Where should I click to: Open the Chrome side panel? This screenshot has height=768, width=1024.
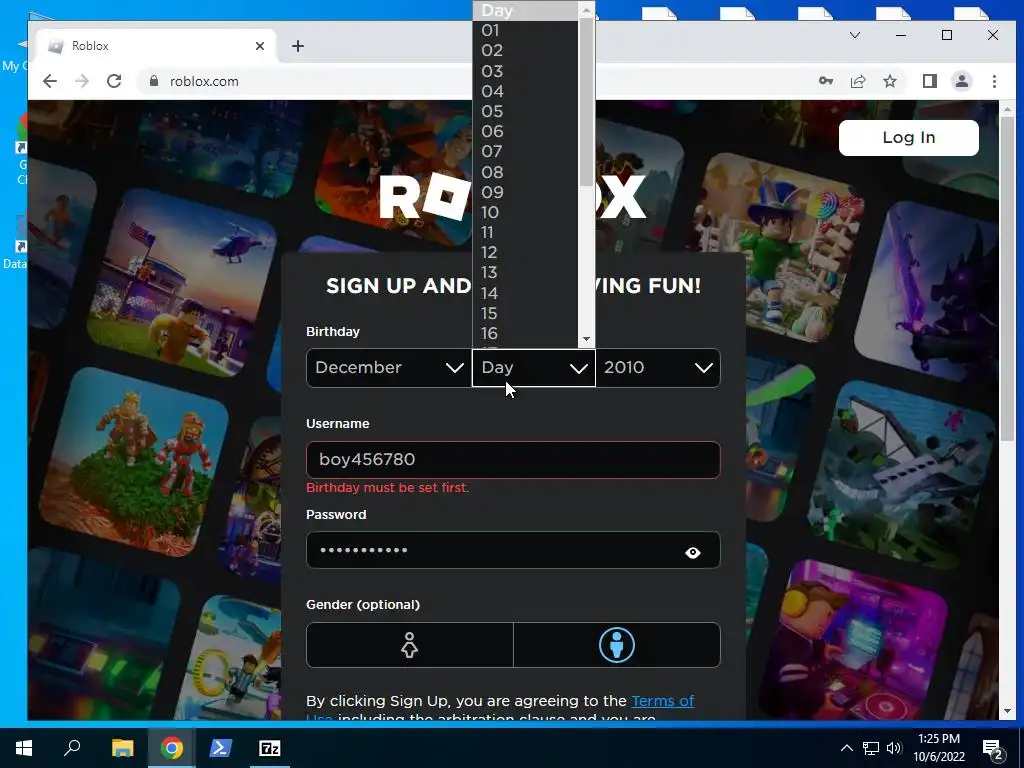tap(929, 81)
